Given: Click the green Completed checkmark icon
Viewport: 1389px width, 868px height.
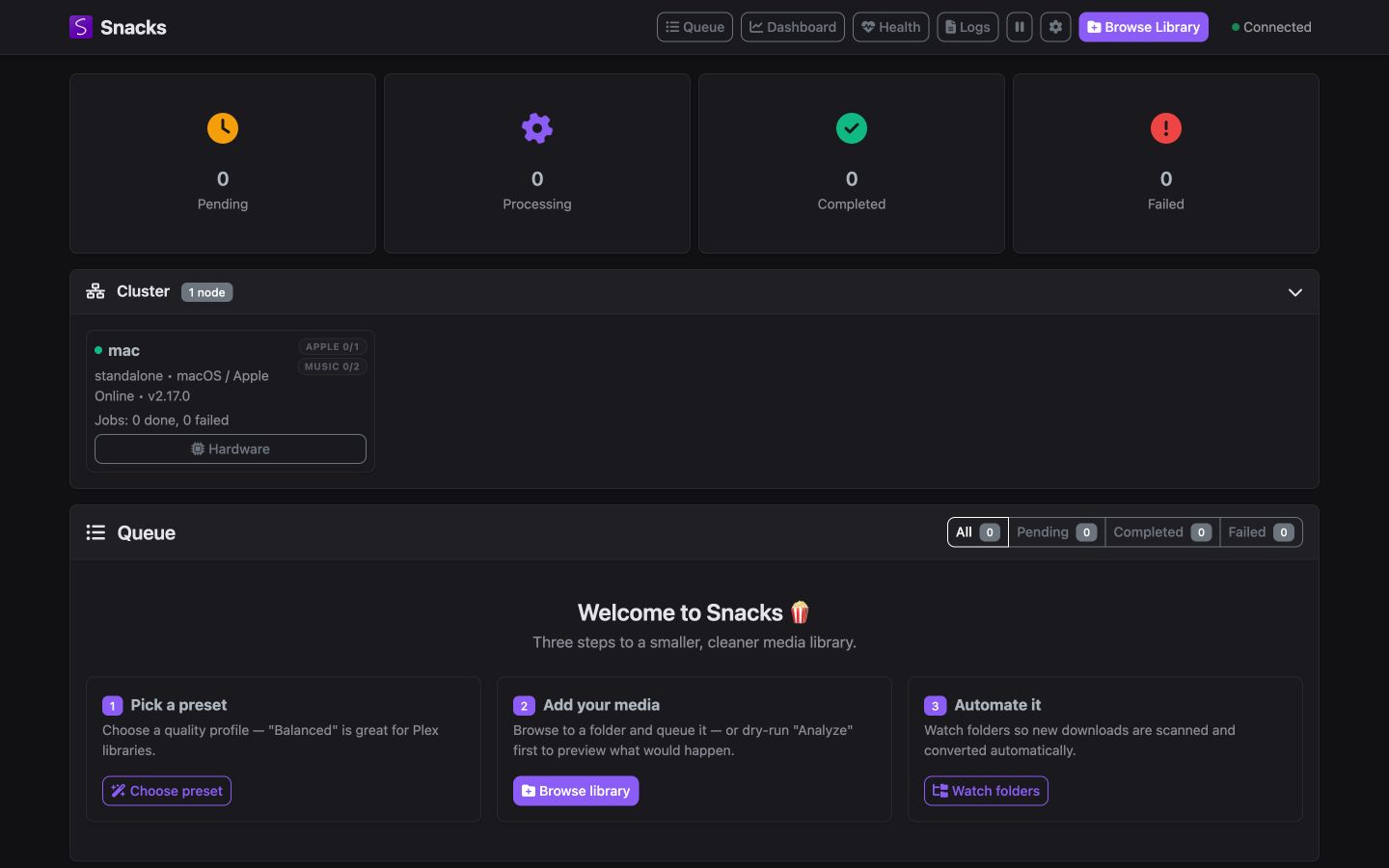Looking at the screenshot, I should pyautogui.click(x=852, y=128).
